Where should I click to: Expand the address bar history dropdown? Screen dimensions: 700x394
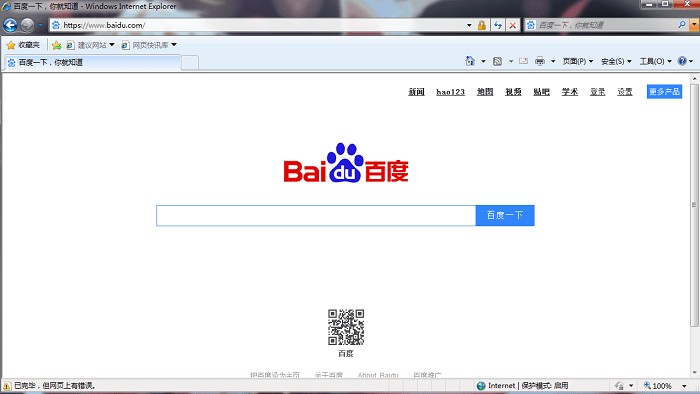(x=469, y=25)
